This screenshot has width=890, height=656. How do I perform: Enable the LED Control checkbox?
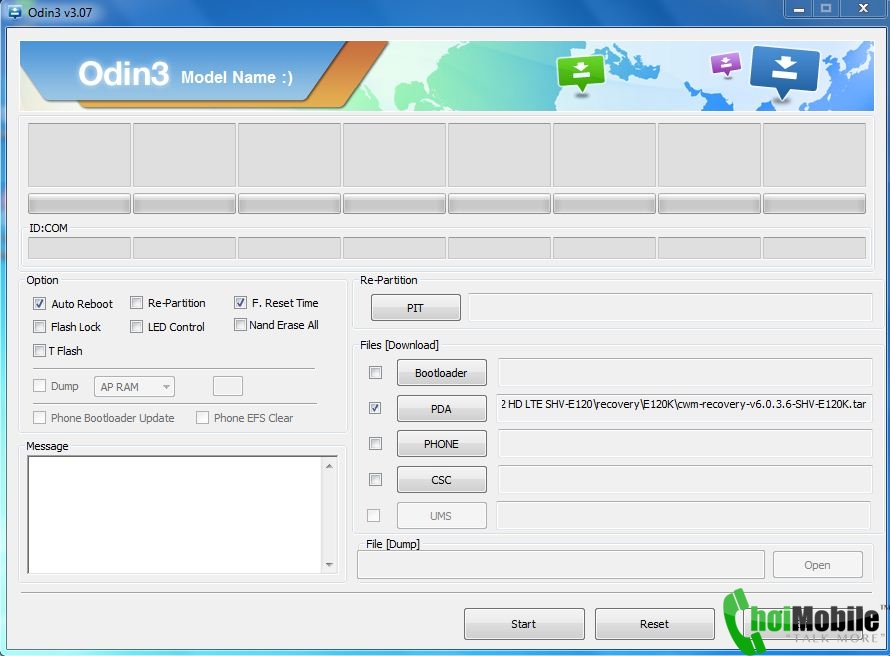click(136, 327)
